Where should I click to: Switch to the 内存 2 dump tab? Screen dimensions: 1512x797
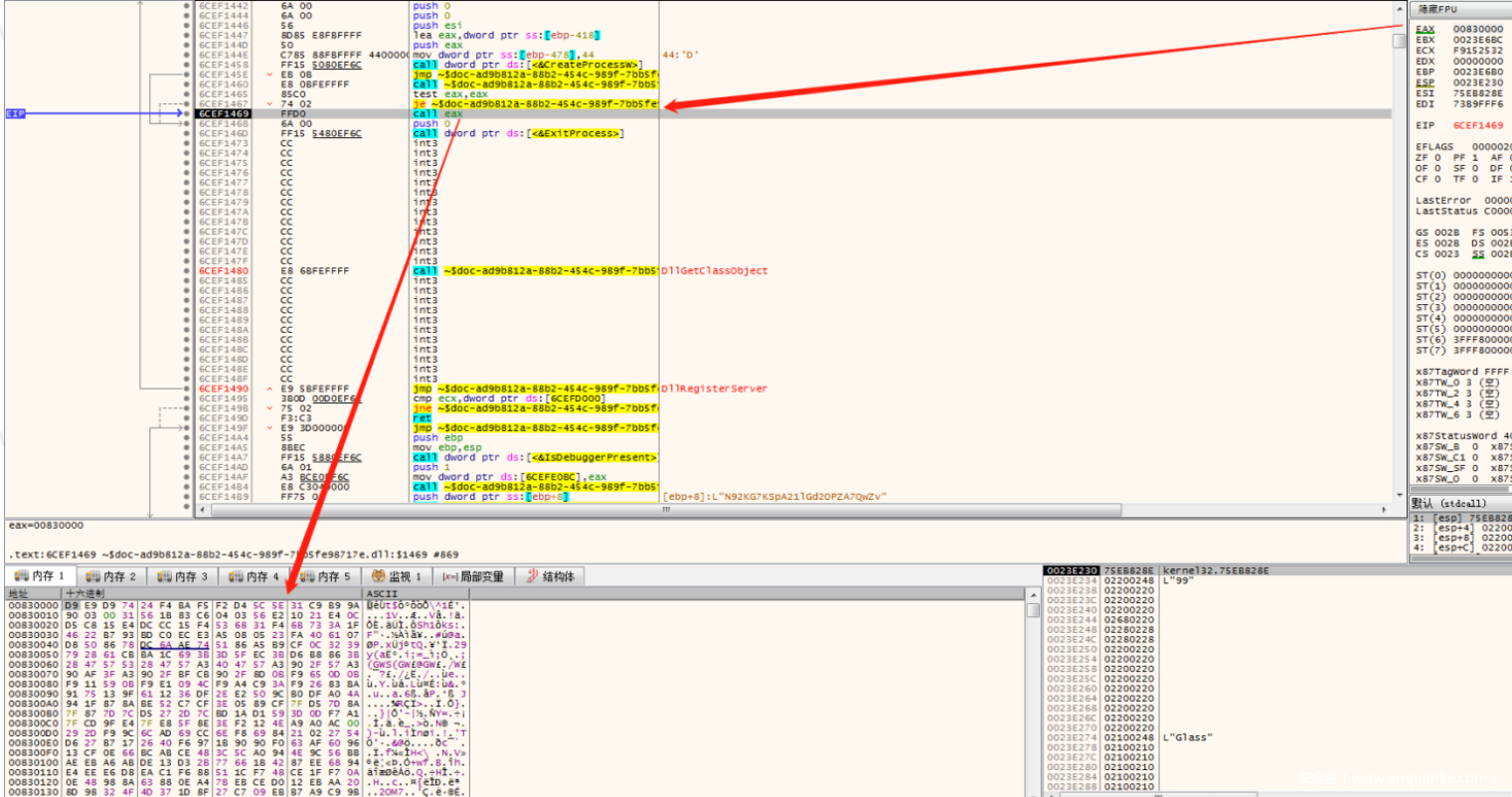pos(111,576)
